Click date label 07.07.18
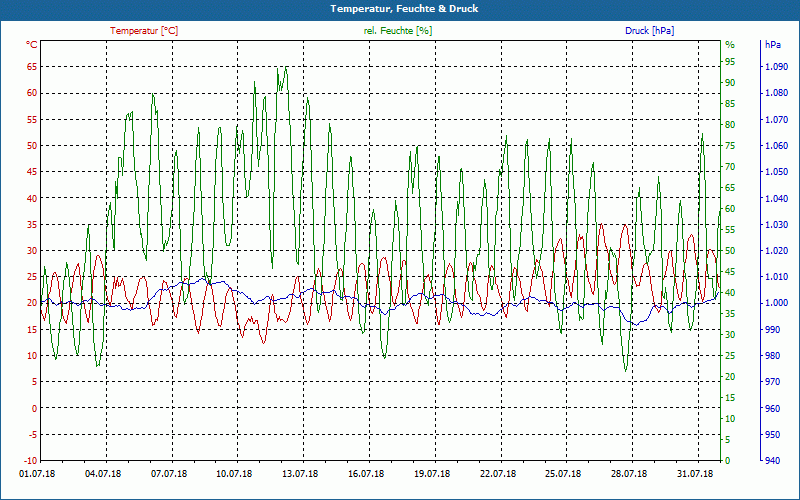The height and width of the screenshot is (500, 800). (169, 474)
